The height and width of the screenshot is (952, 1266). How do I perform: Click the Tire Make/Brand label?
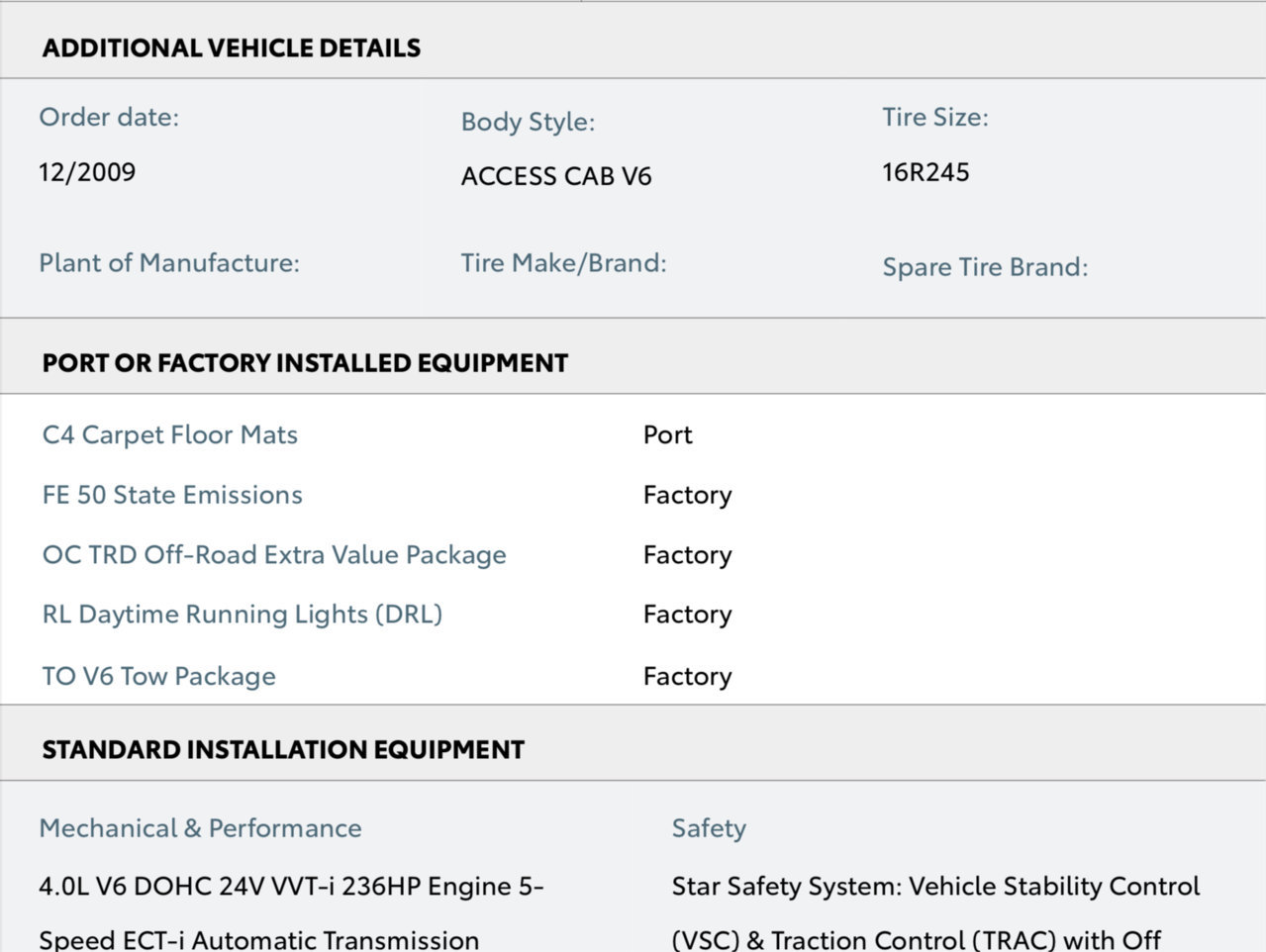563,263
